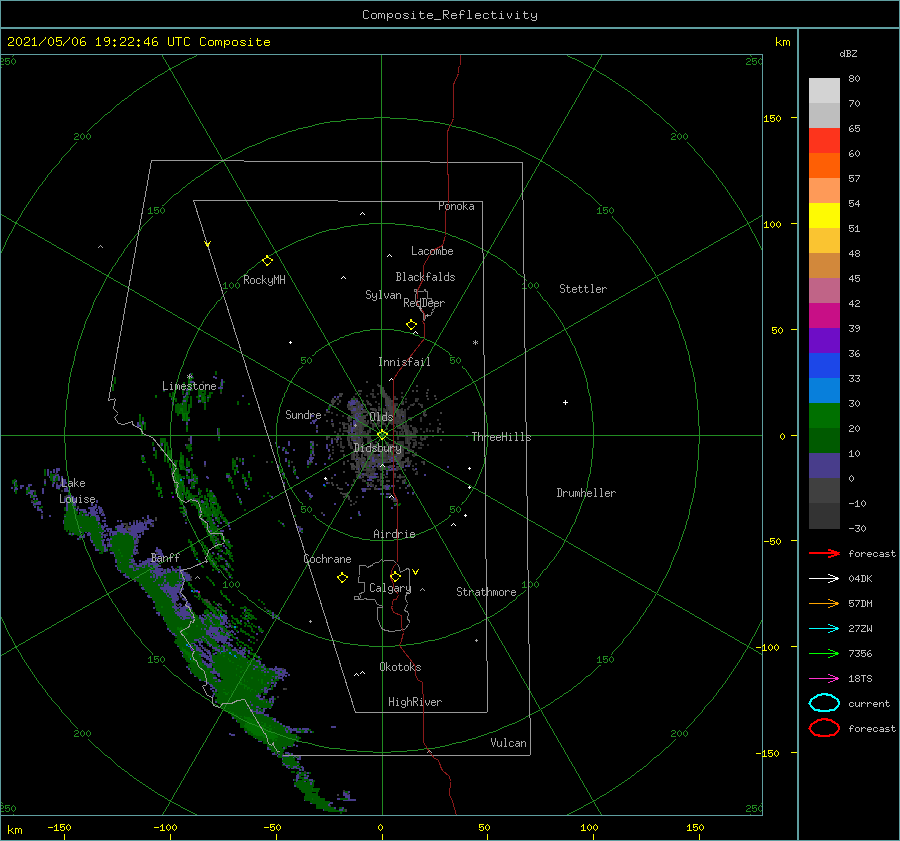
Task: Pick the 80 dBZ light gray swatch
Action: click(x=824, y=90)
